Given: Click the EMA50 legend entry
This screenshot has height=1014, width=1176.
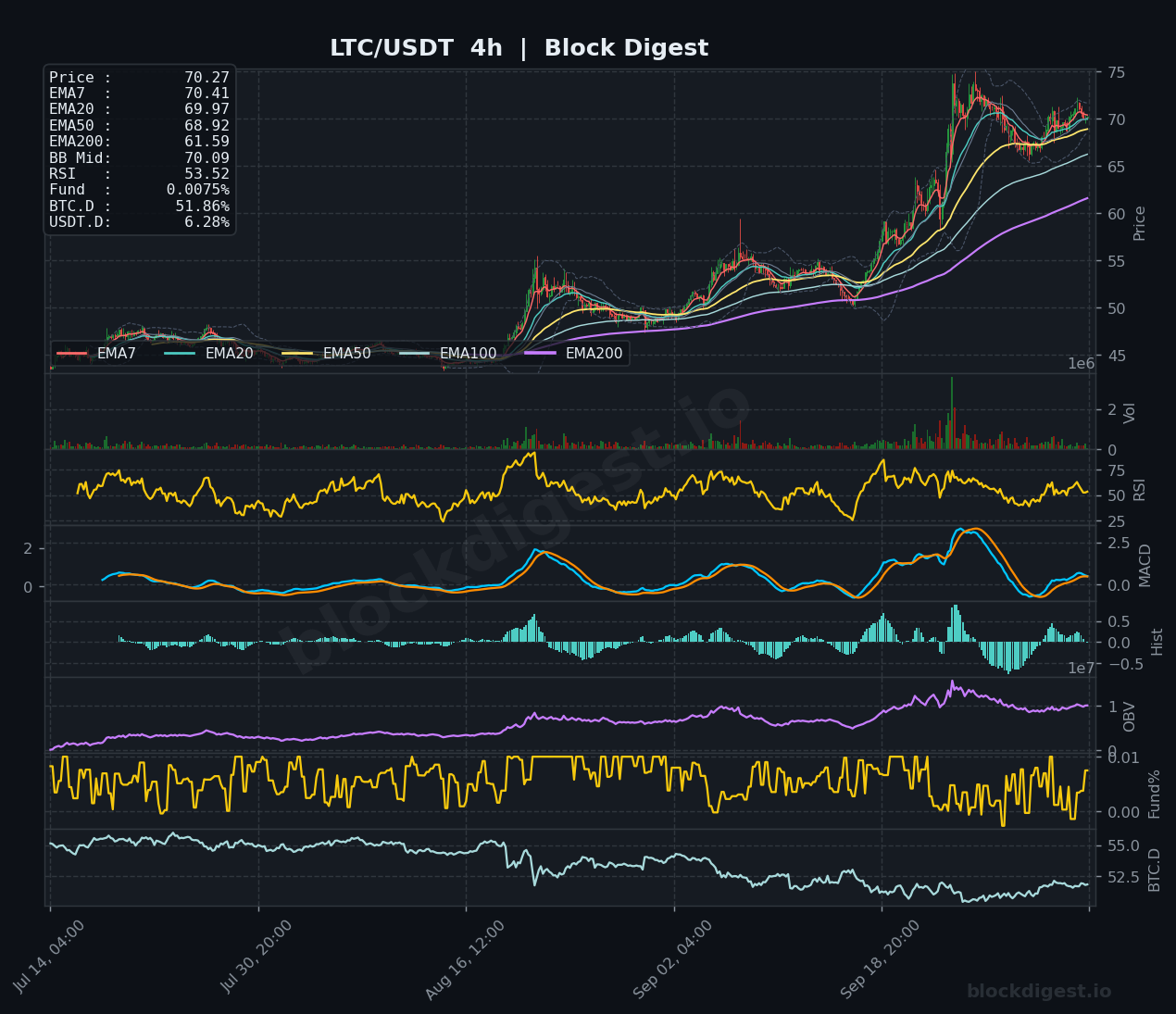Looking at the screenshot, I should click(326, 354).
